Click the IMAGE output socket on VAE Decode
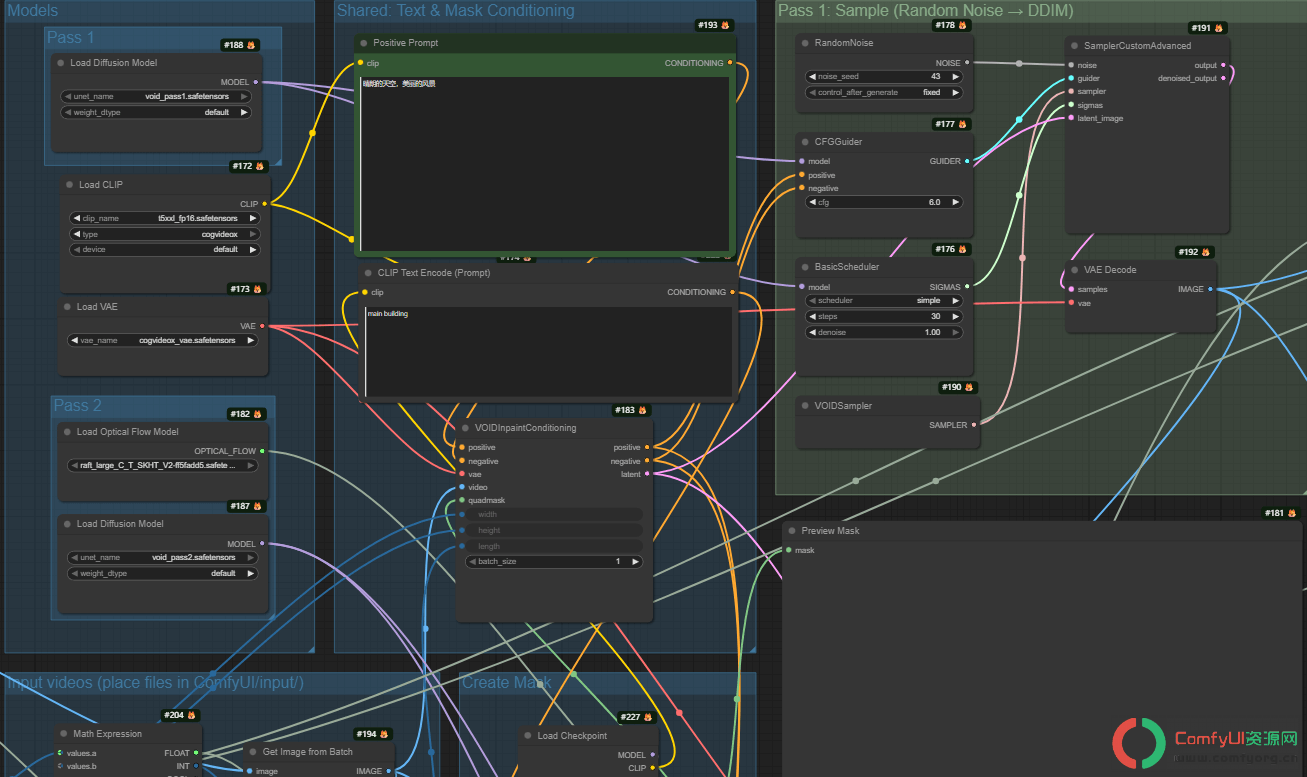The height and width of the screenshot is (777, 1307). 1210,289
